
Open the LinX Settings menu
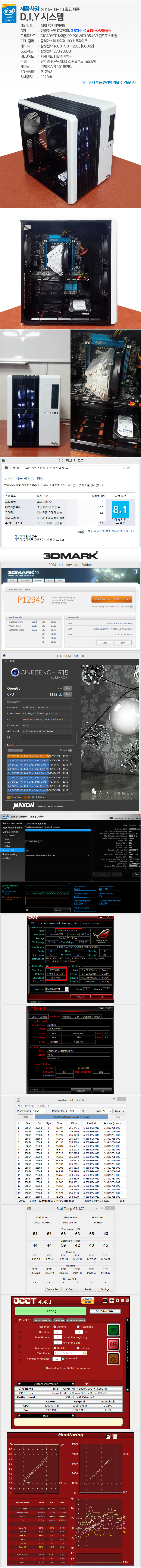[29, 1105]
